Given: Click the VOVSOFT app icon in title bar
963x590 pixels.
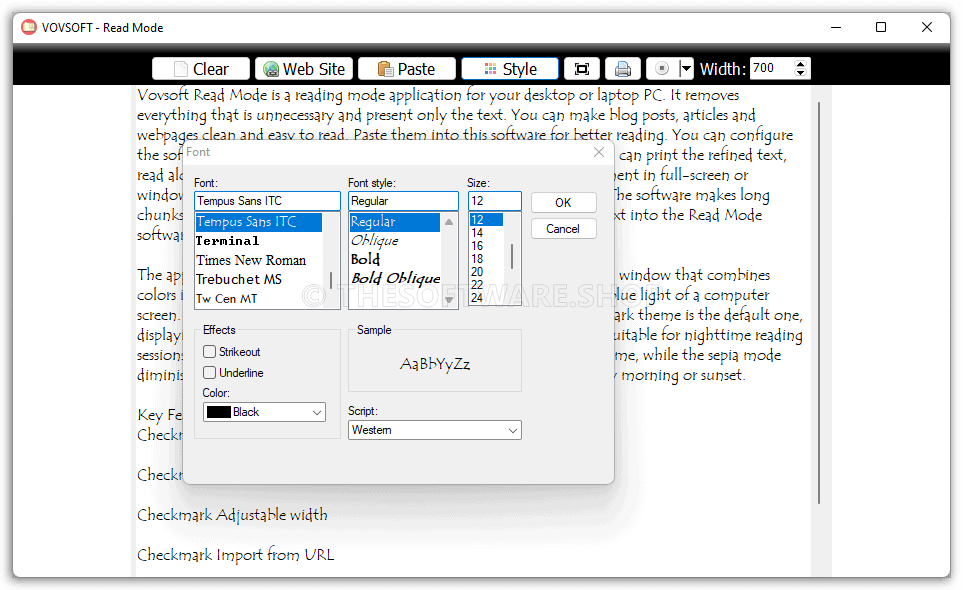Looking at the screenshot, I should point(29,27).
